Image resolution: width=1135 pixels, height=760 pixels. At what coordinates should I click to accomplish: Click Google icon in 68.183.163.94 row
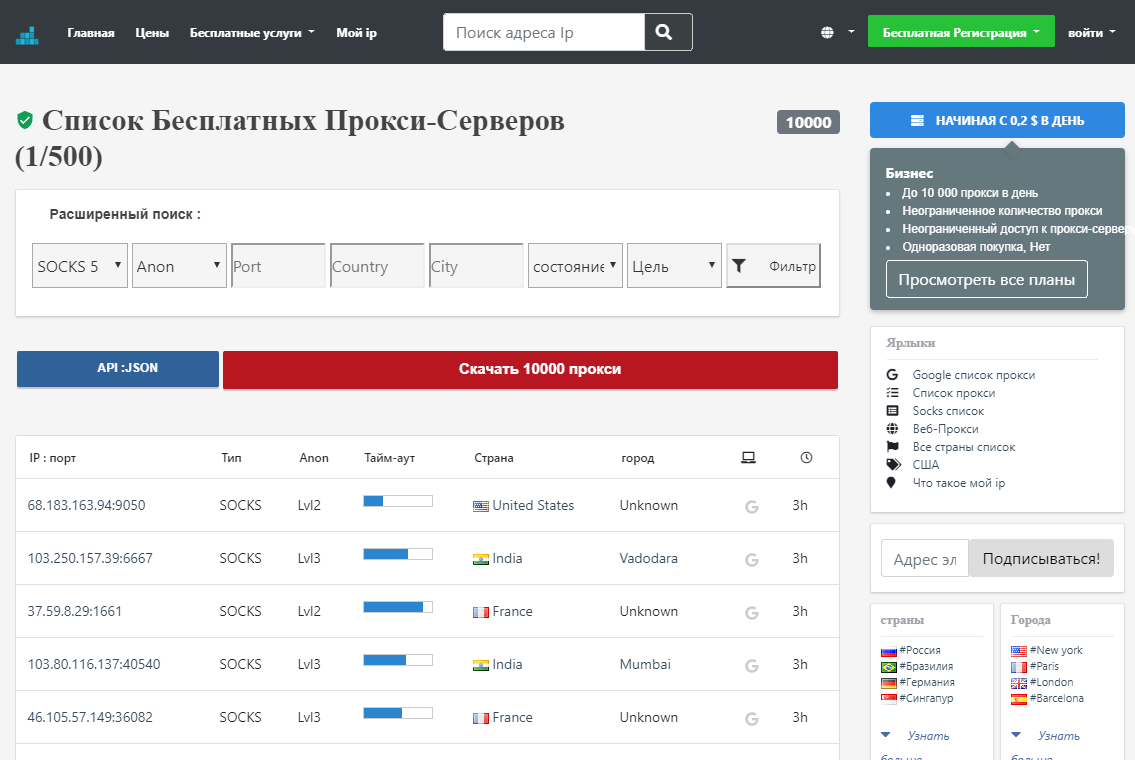[751, 507]
